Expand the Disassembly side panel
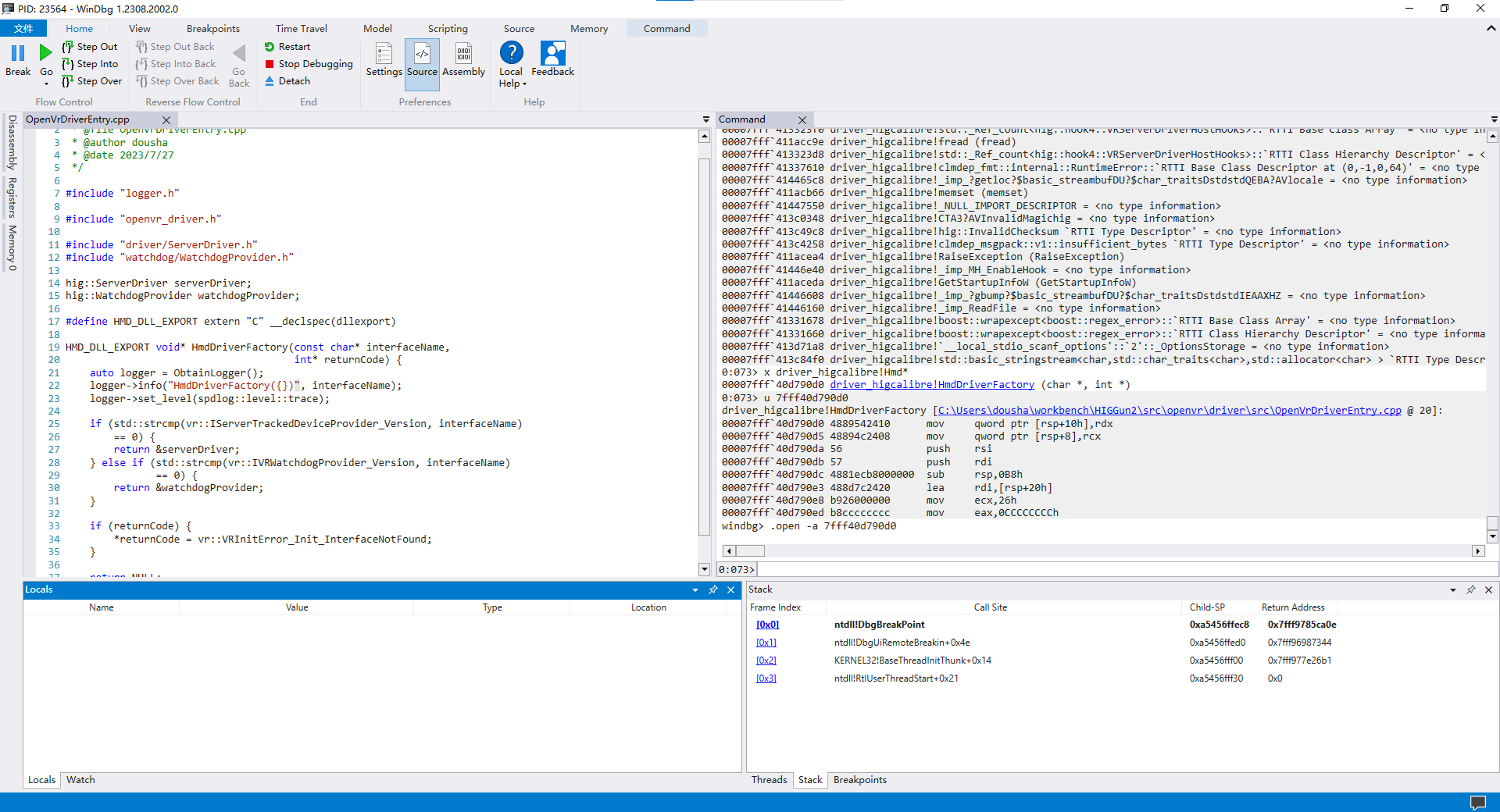1500x812 pixels. pyautogui.click(x=12, y=143)
